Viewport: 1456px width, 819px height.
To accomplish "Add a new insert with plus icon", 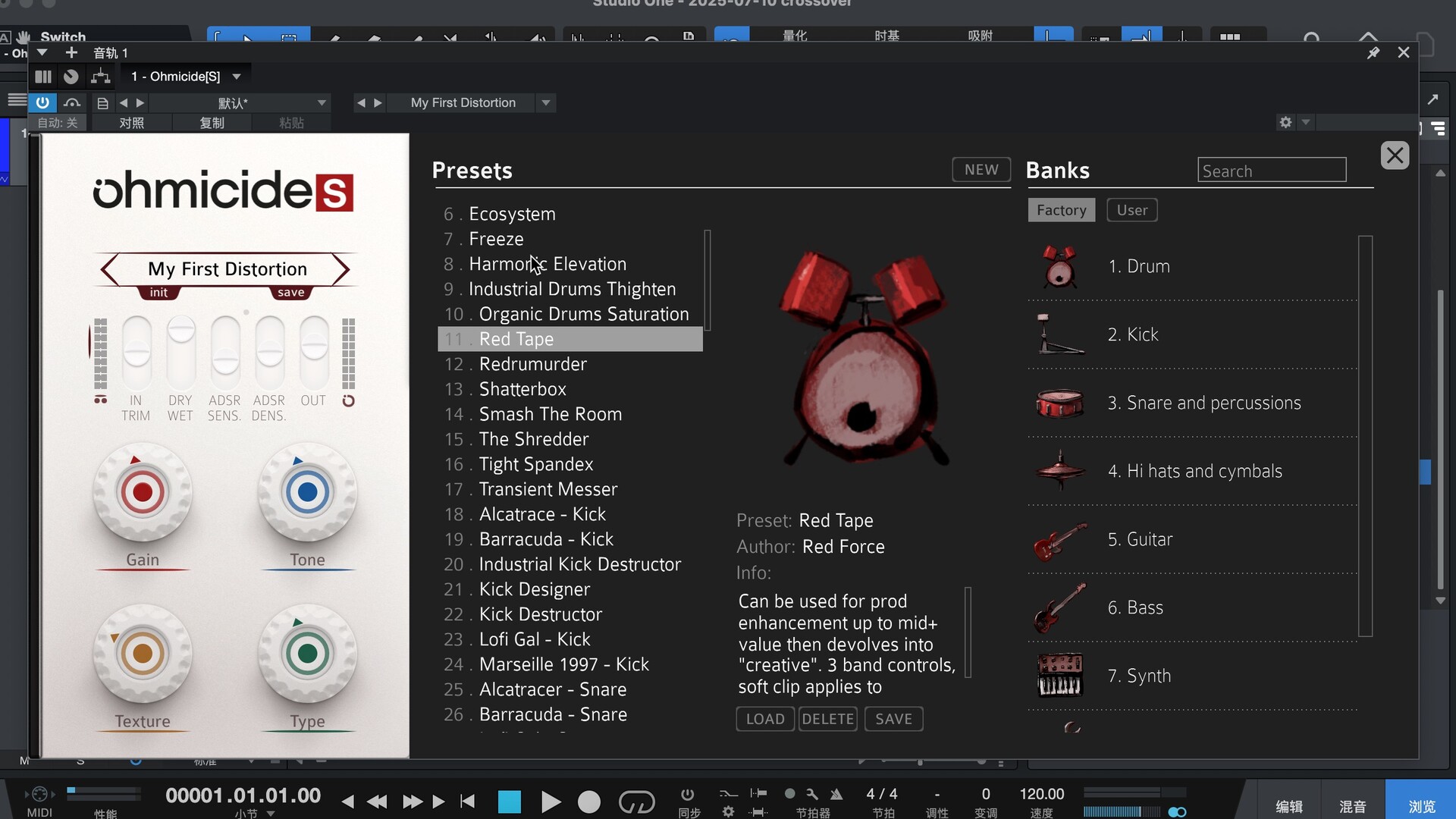I will click(71, 52).
